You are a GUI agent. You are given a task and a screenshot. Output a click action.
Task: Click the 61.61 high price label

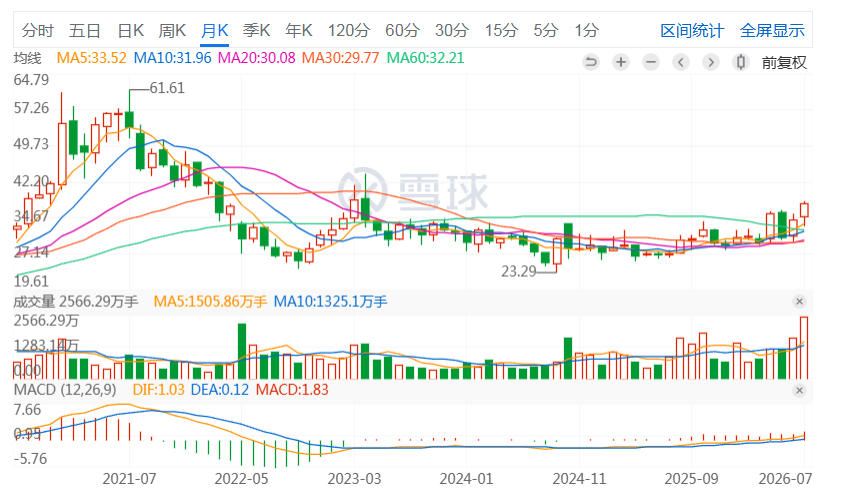167,88
